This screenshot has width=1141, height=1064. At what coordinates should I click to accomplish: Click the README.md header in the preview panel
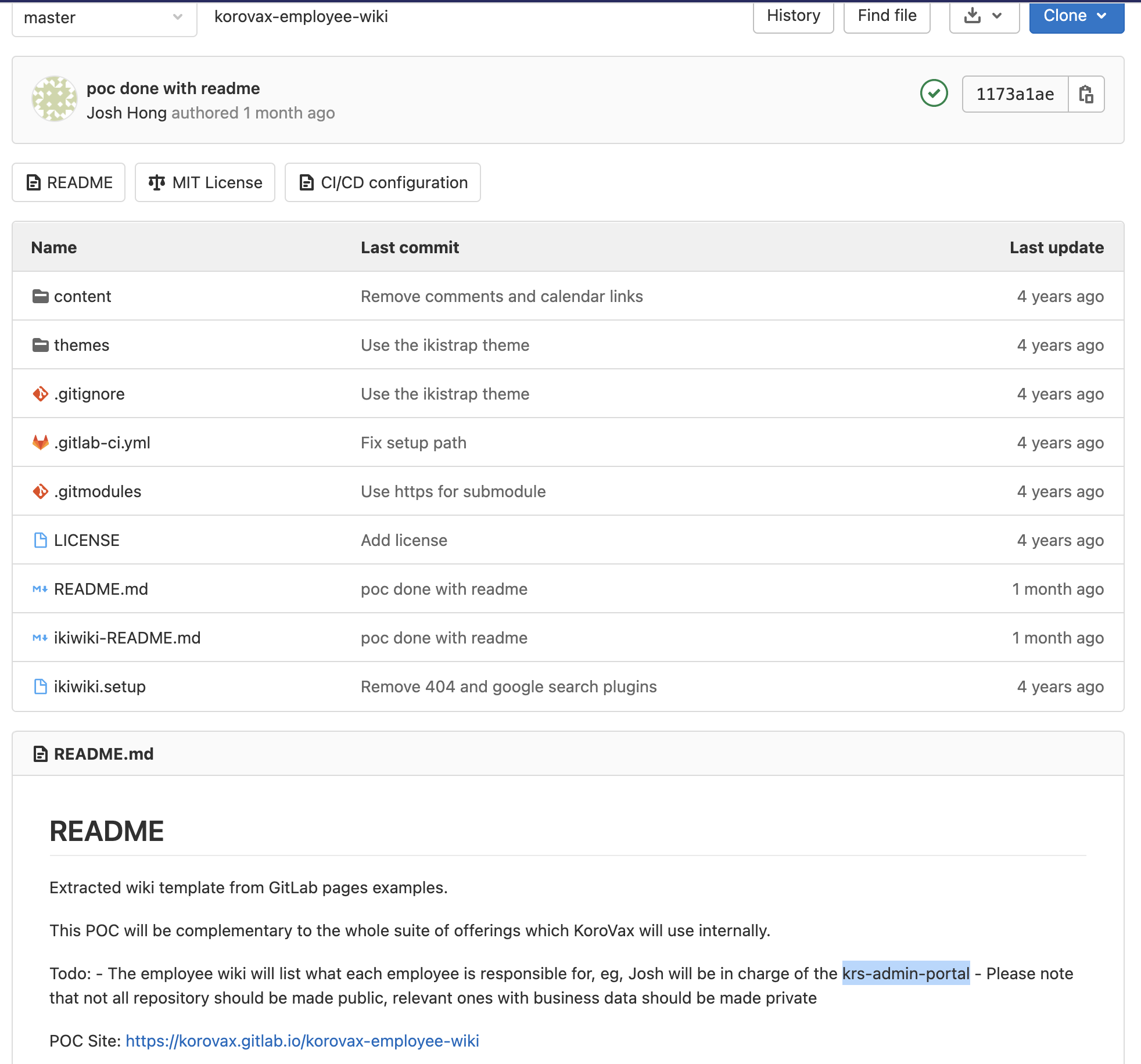click(103, 754)
